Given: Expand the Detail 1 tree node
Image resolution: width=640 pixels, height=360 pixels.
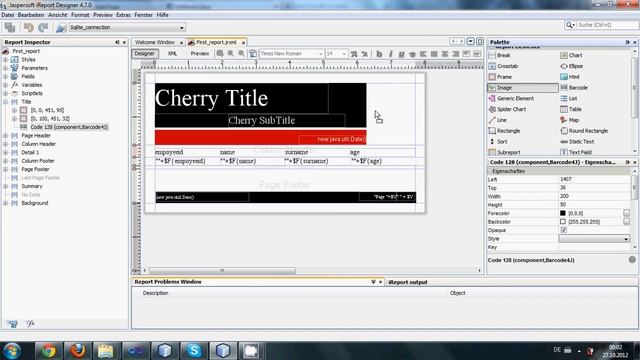Looking at the screenshot, I should point(6,152).
